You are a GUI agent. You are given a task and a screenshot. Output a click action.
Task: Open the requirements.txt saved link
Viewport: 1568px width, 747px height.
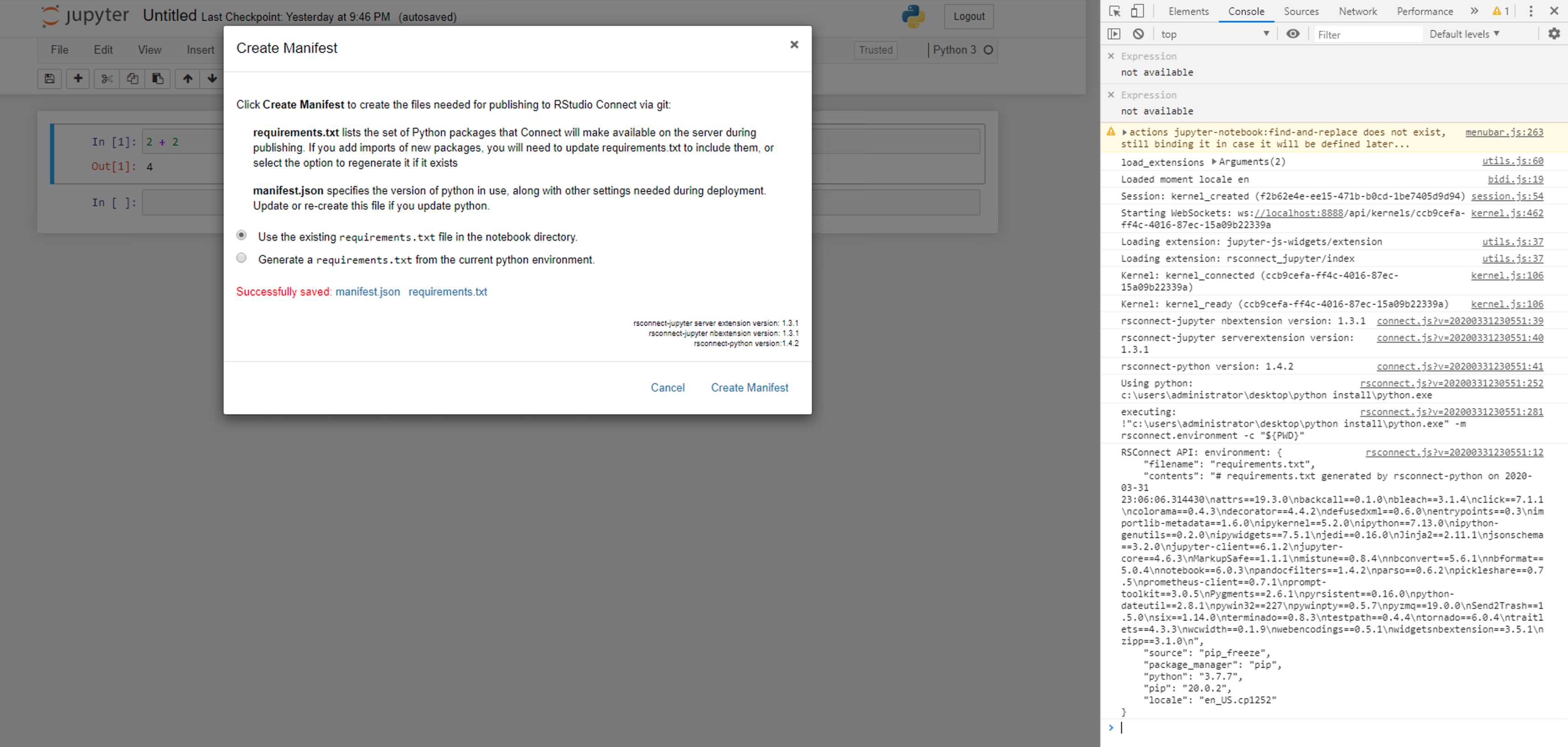point(447,292)
